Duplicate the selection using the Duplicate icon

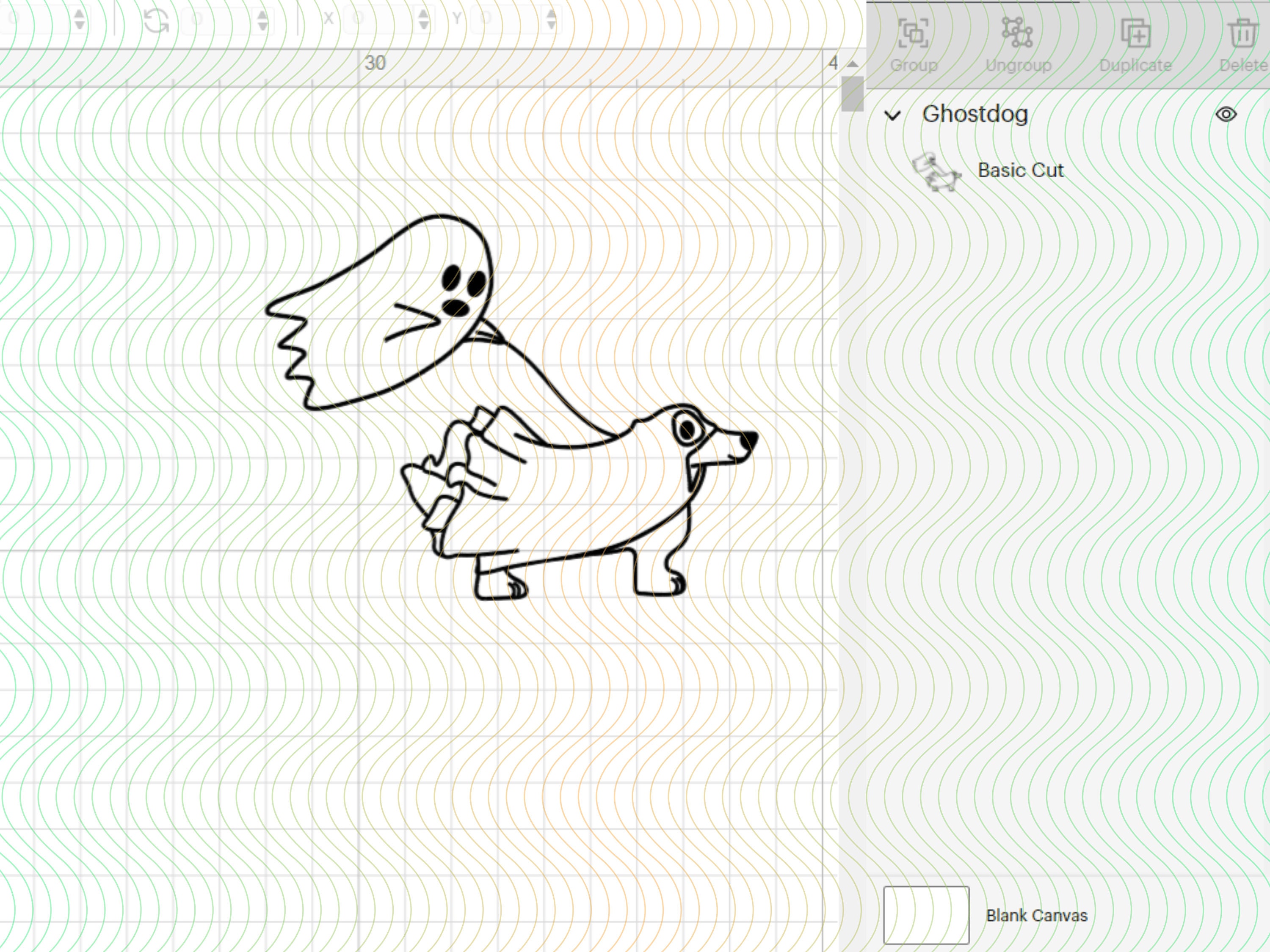point(1136,33)
